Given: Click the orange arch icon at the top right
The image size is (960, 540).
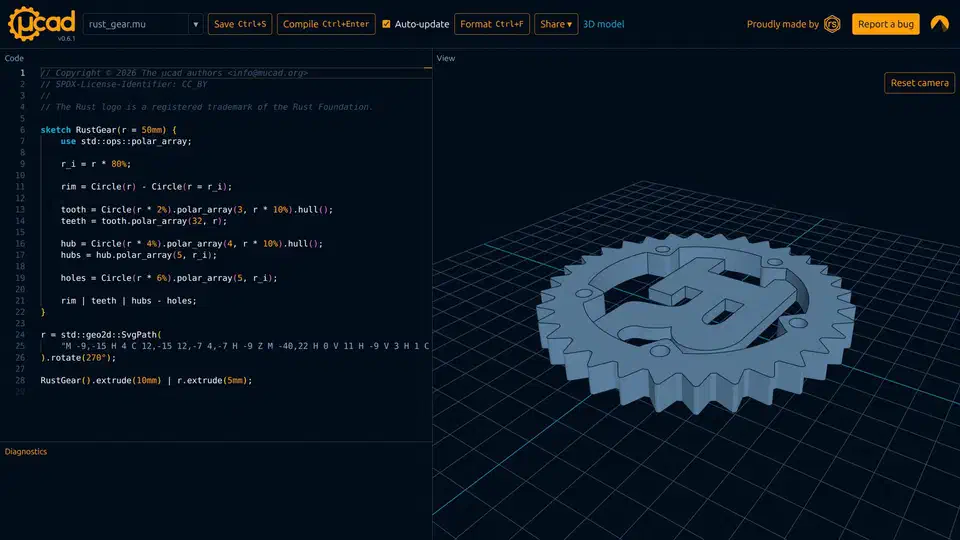Looking at the screenshot, I should (x=939, y=24).
